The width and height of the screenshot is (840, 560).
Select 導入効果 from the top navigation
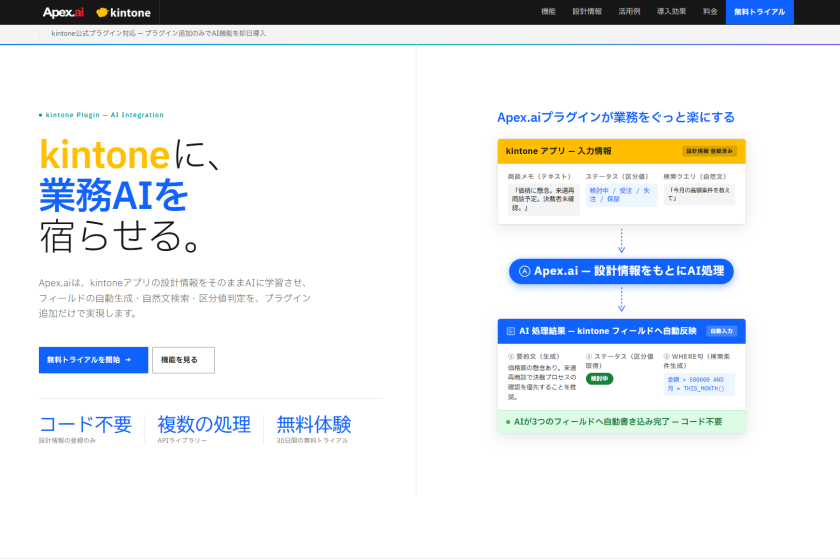[671, 12]
